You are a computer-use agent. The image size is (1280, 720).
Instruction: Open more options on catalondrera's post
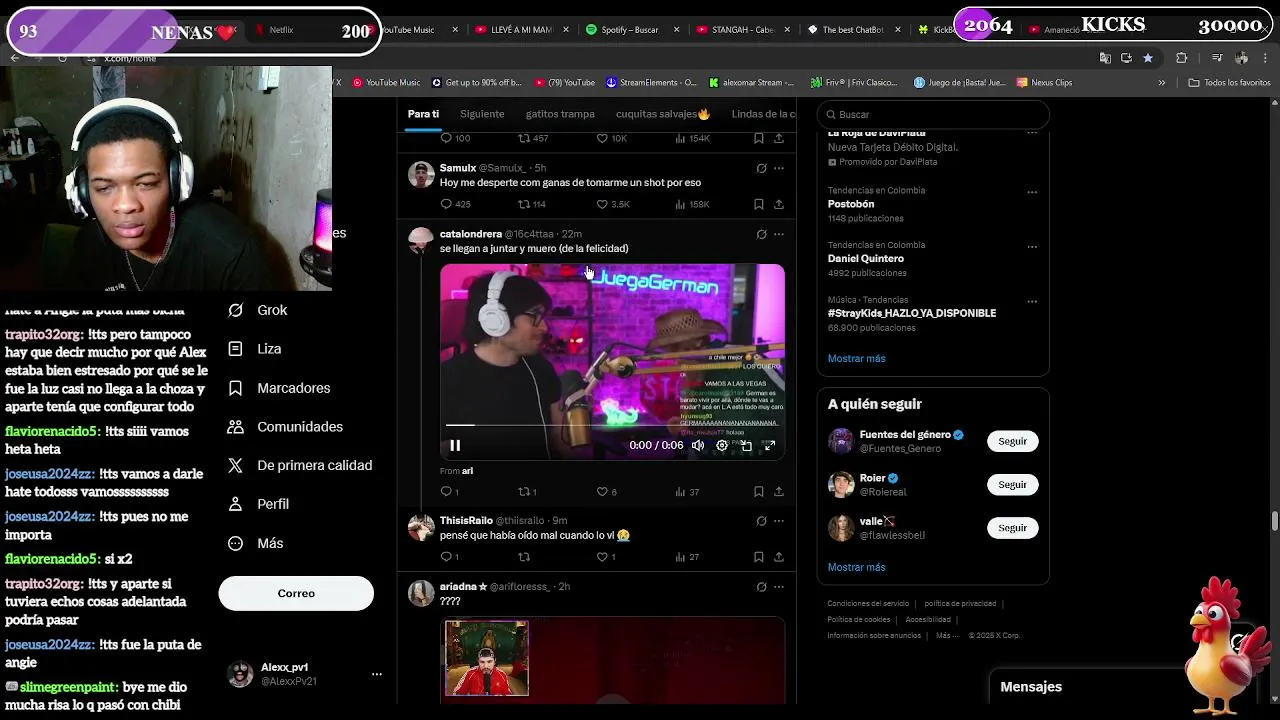click(x=779, y=234)
